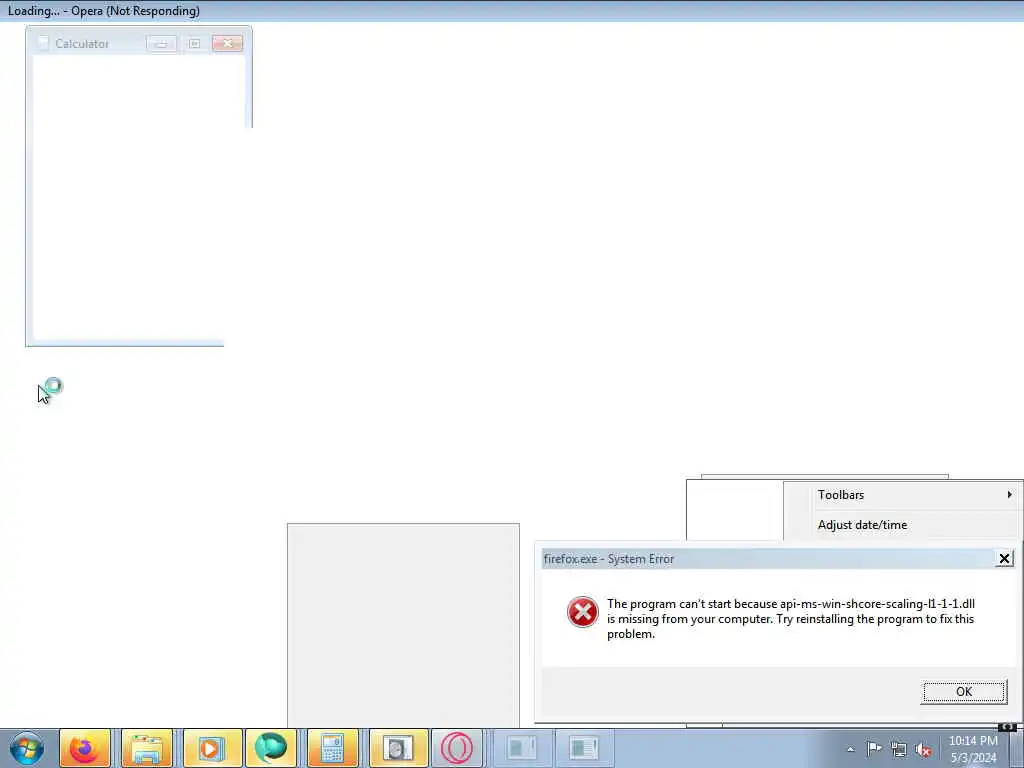Click the 'Loading... - Opera (Not Responding)' title
This screenshot has height=768, width=1024.
[104, 11]
